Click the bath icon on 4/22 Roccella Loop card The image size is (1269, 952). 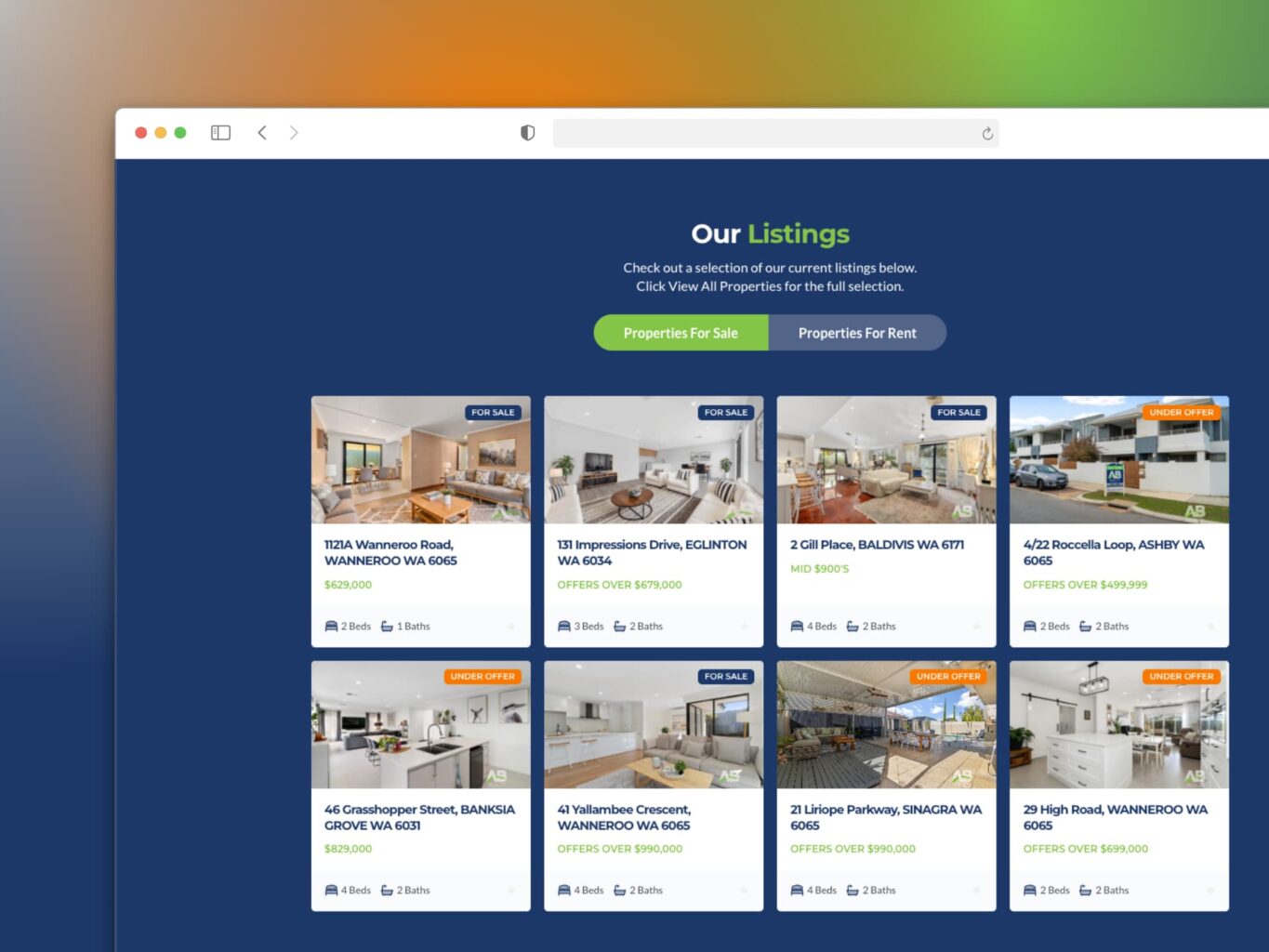1085,627
